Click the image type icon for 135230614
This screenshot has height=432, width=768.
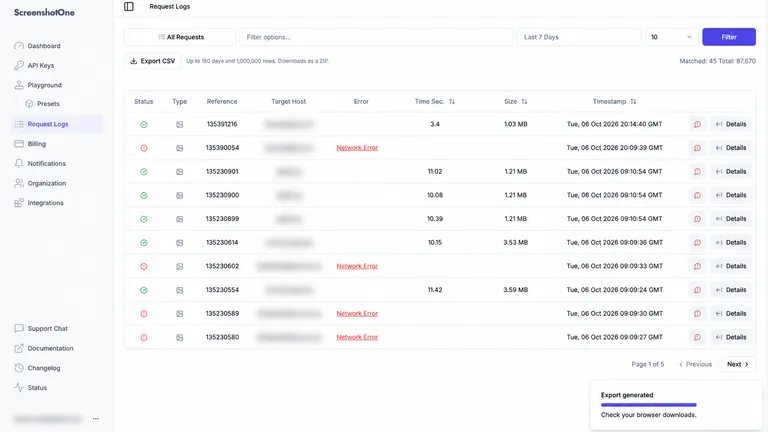pos(180,243)
